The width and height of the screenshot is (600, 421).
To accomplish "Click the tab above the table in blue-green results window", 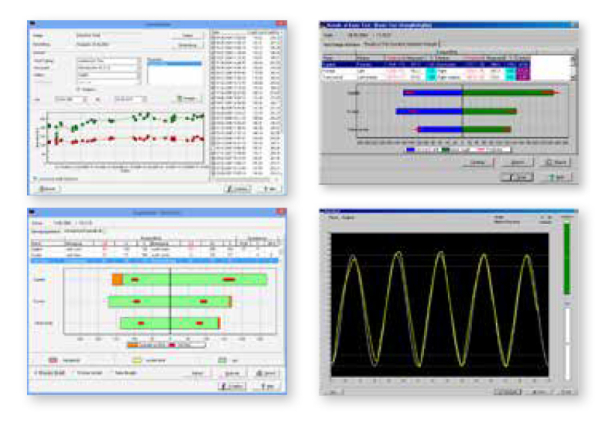I will click(x=400, y=44).
